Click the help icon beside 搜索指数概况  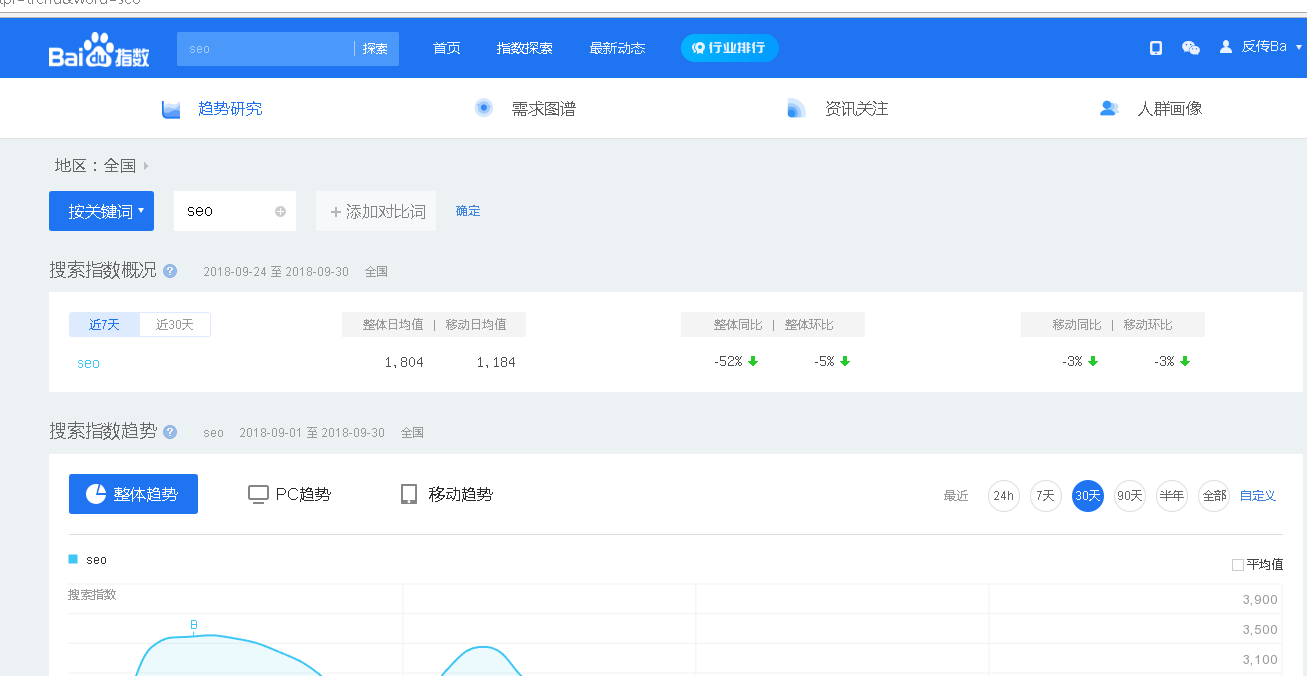click(170, 271)
